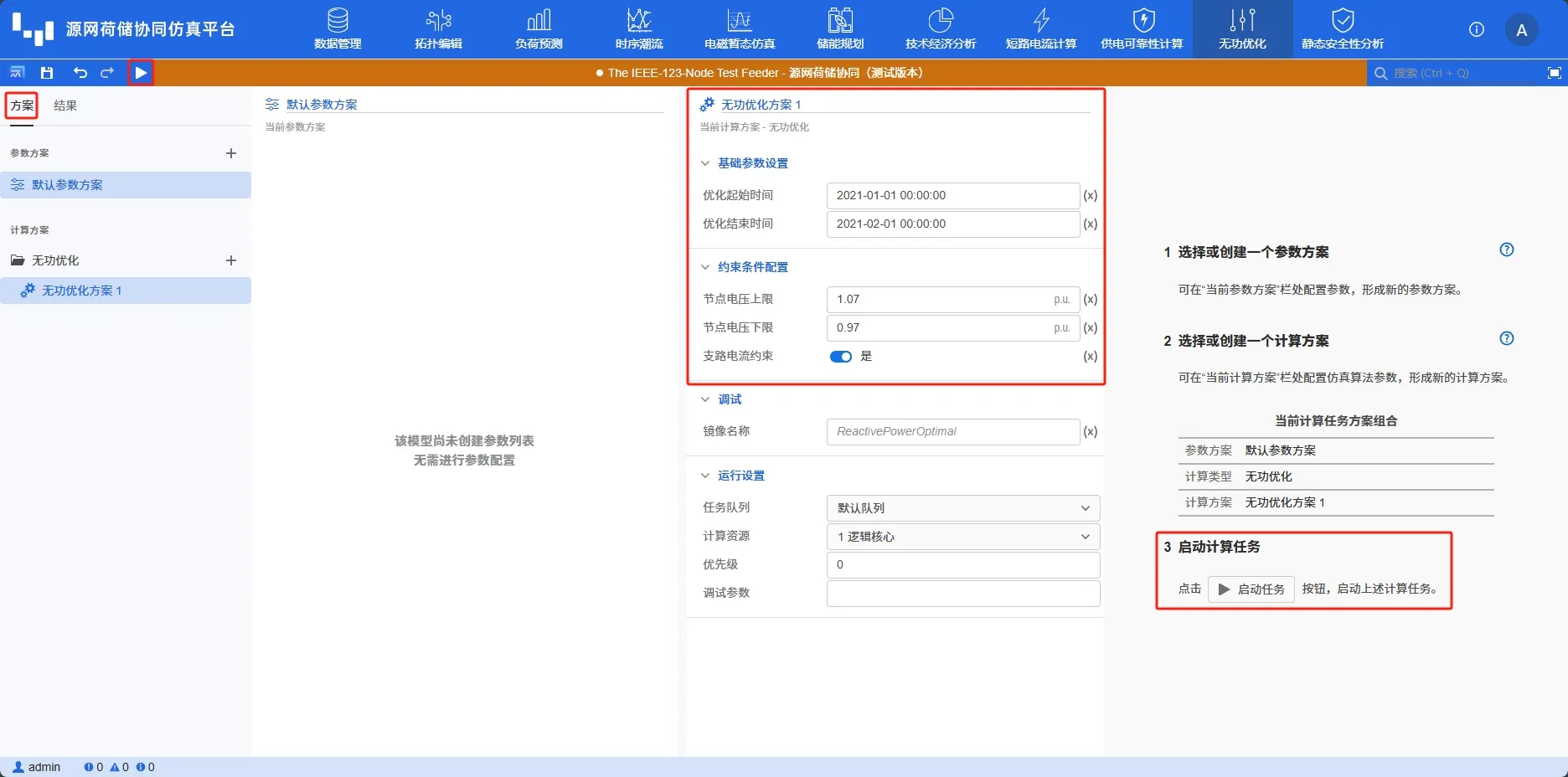Select 默认参数方案 in sidebar
Viewport: 1568px width, 777px height.
pyautogui.click(x=126, y=185)
